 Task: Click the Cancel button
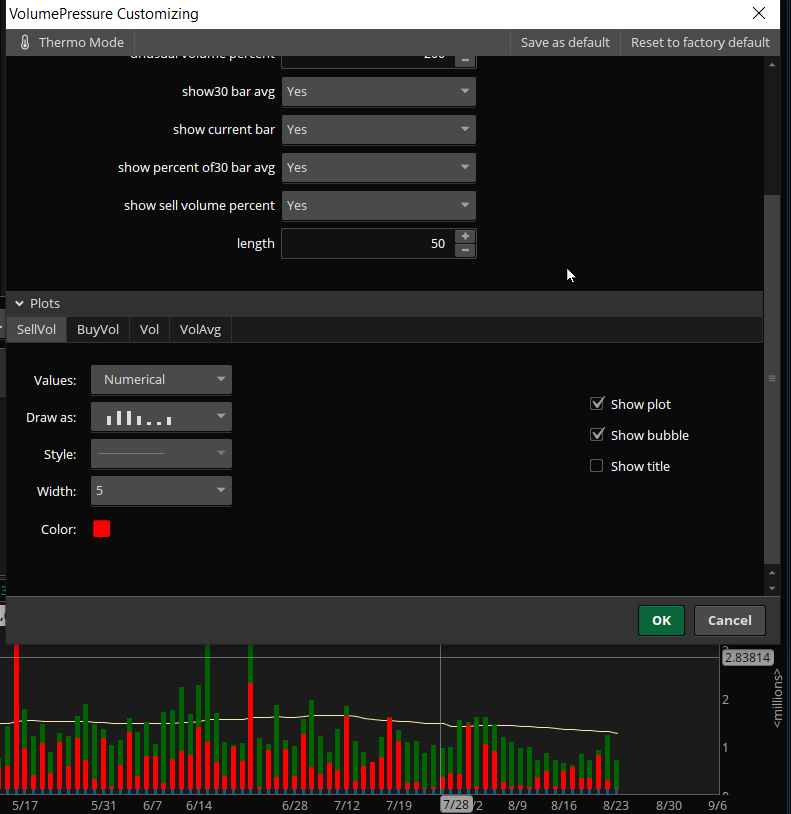(730, 620)
